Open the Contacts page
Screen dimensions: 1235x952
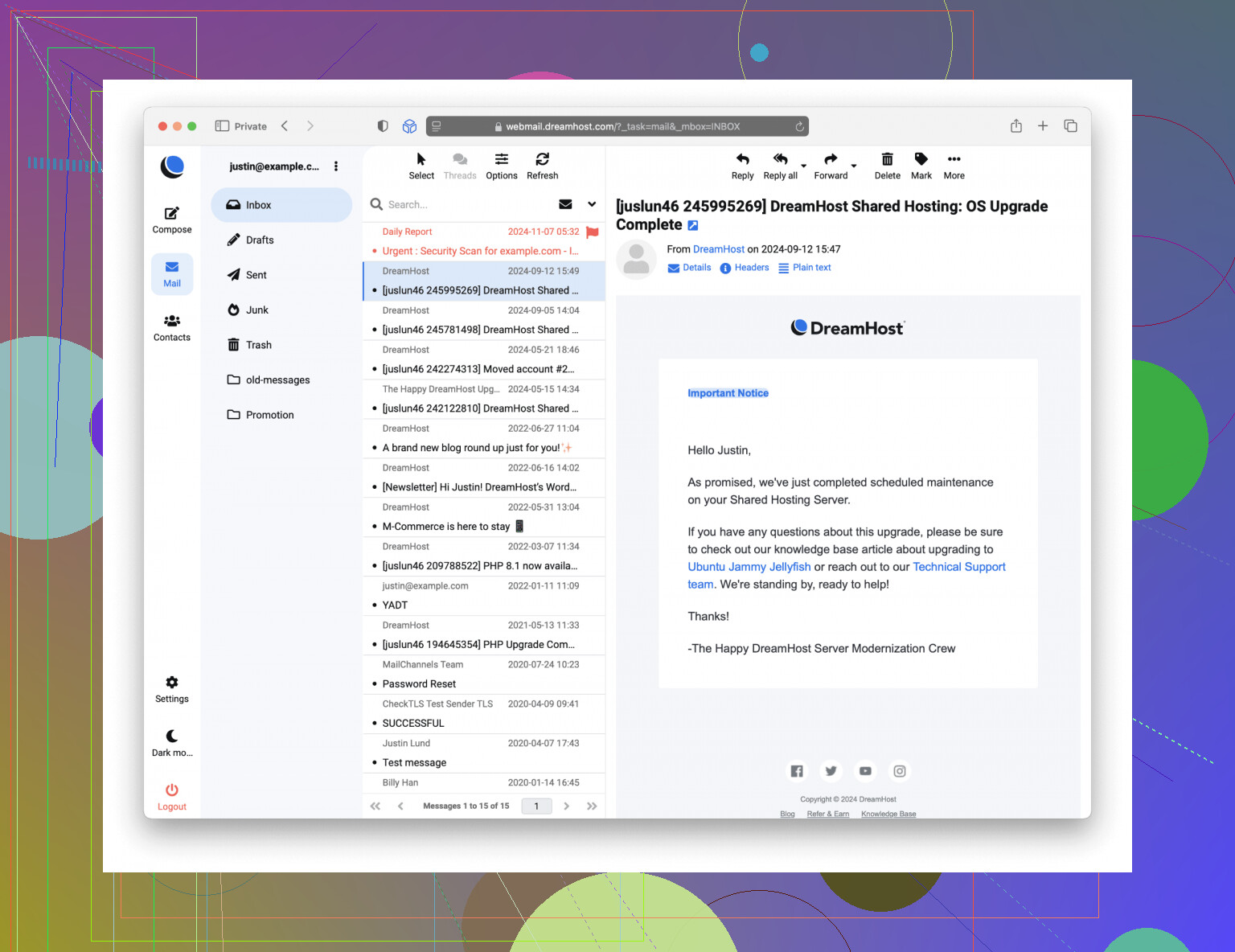coord(172,328)
